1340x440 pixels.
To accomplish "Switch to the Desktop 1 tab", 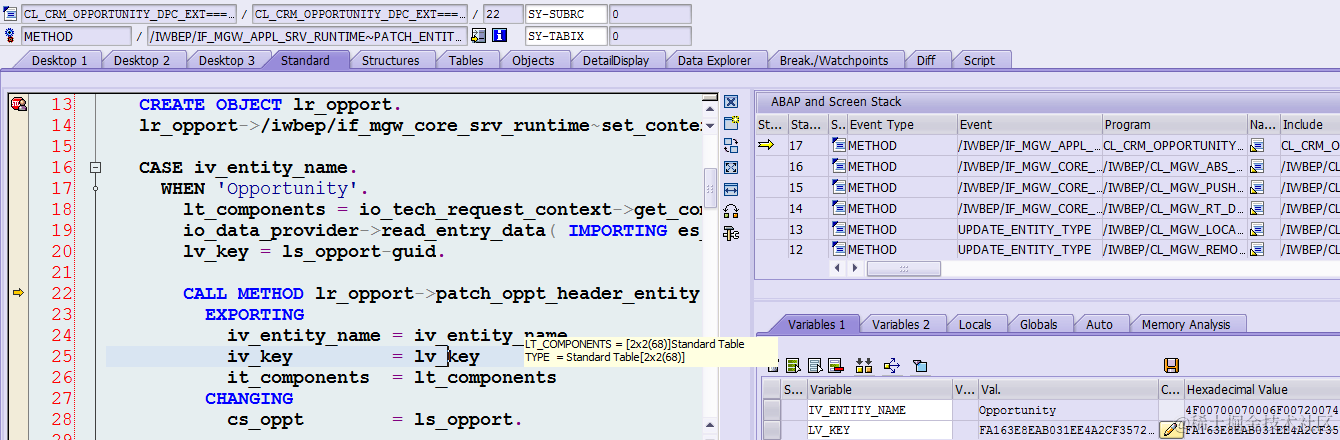I will tap(60, 60).
